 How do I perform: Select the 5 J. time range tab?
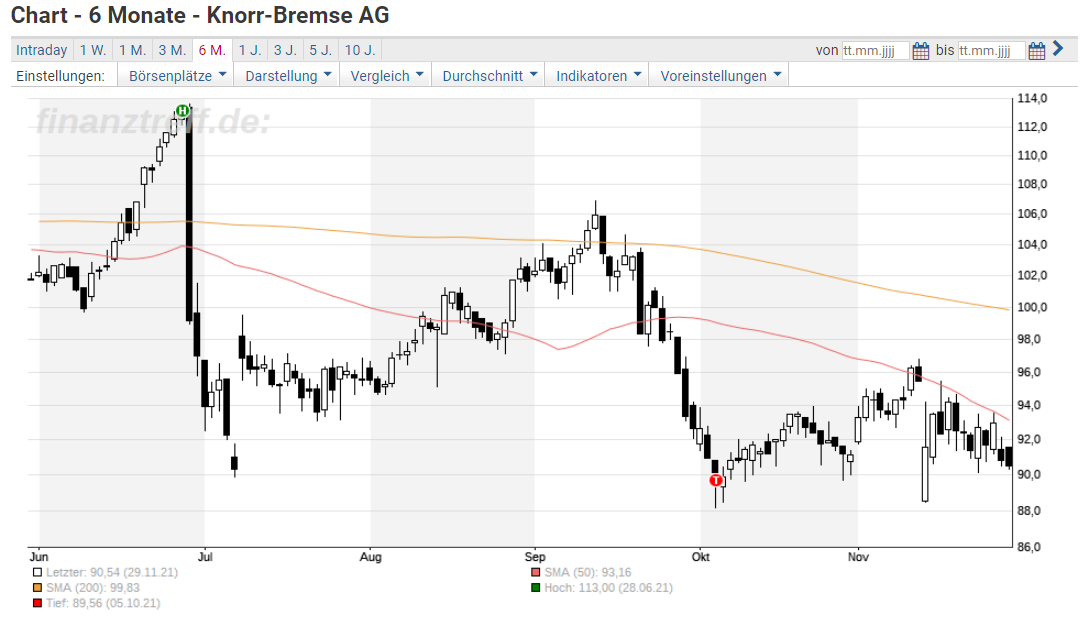coord(321,50)
